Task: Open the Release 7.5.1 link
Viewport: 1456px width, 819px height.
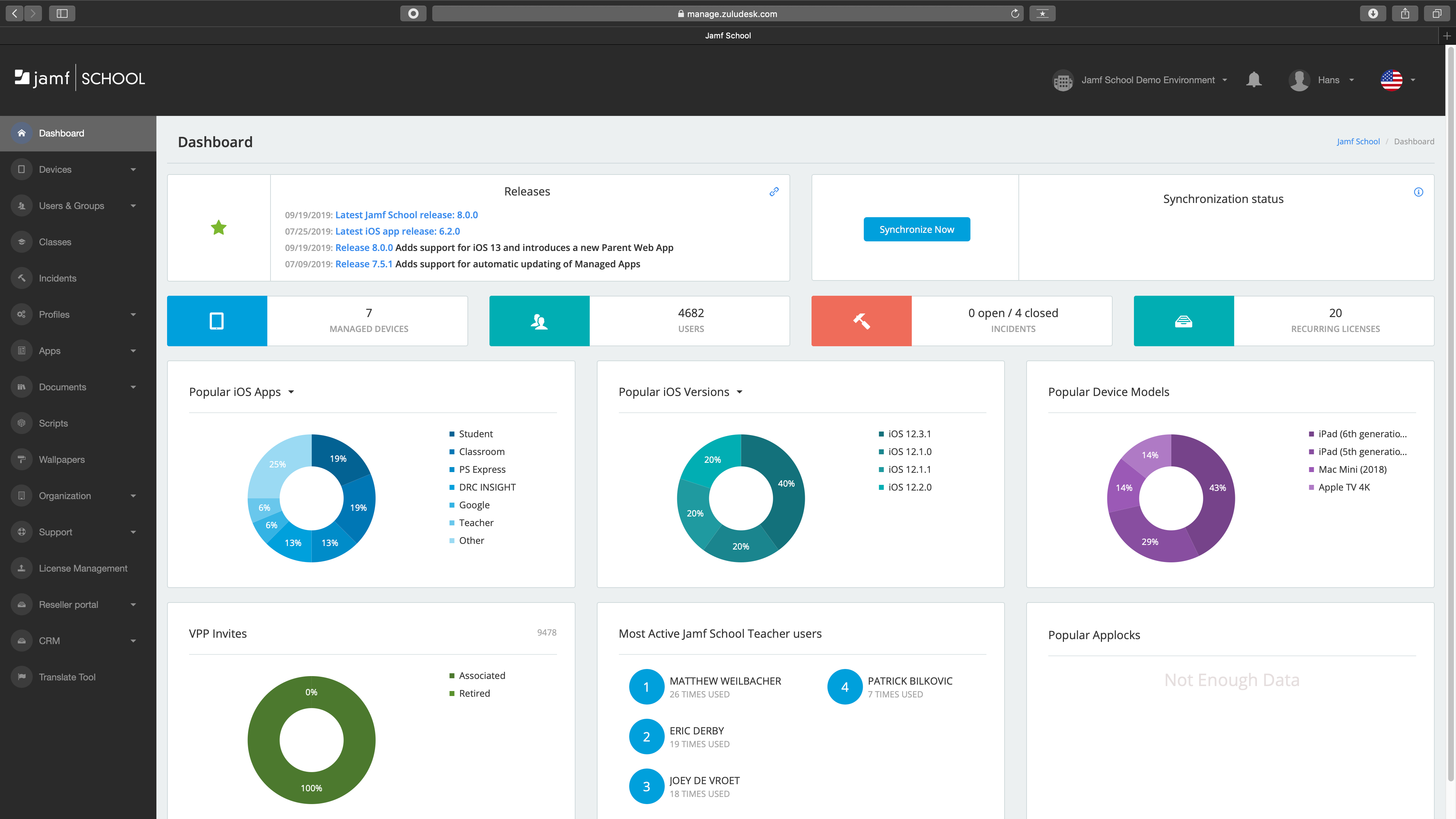Action: [x=363, y=264]
